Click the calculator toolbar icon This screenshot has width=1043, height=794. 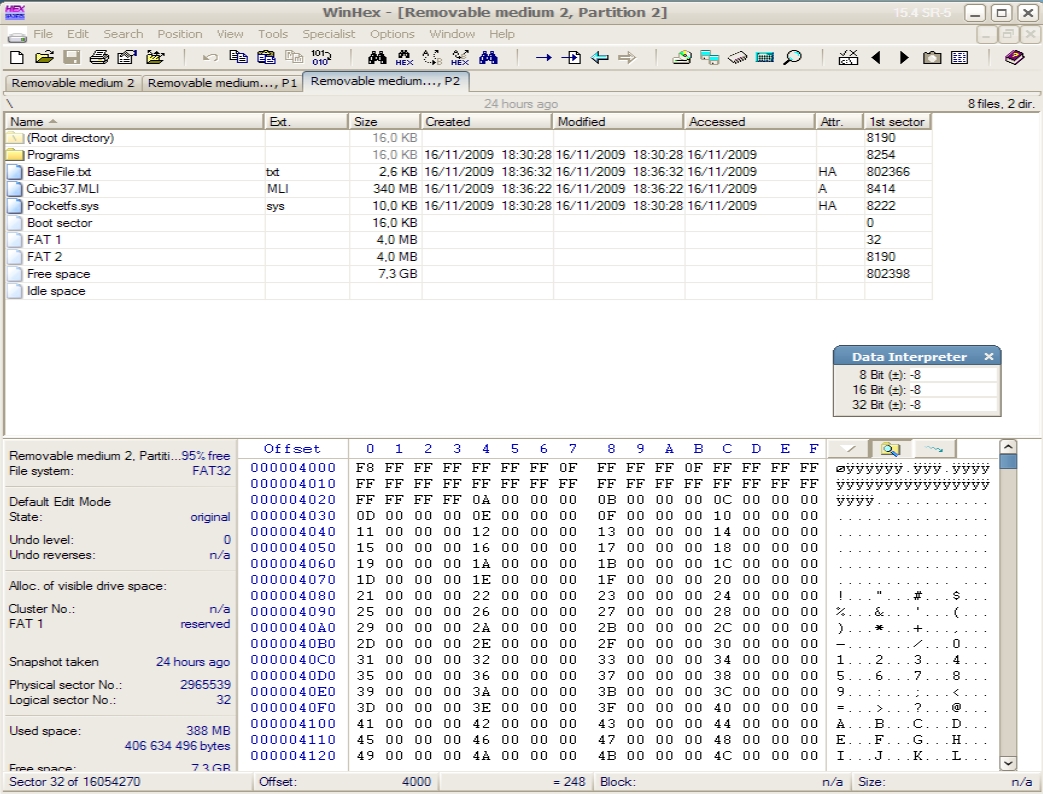point(765,58)
